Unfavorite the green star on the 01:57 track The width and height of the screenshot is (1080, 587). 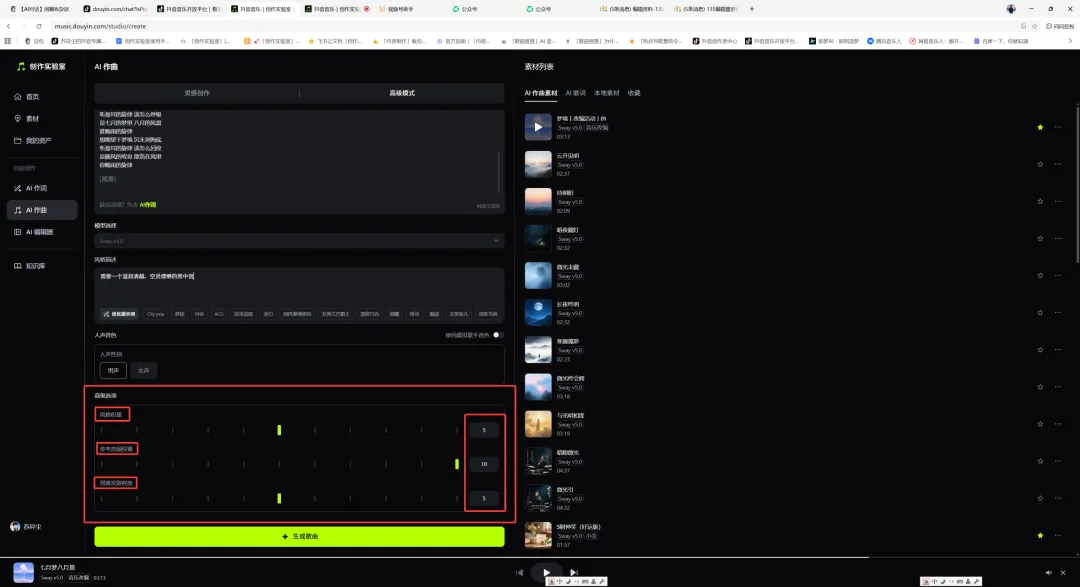coord(1040,535)
